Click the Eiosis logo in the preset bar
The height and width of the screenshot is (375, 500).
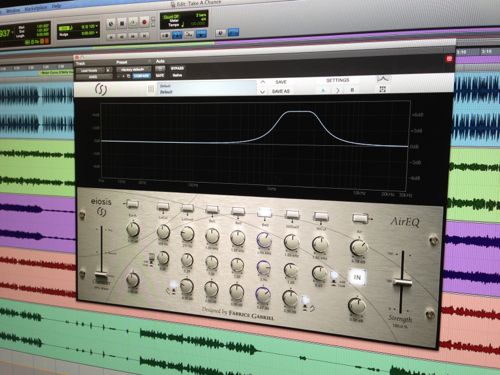[100, 89]
